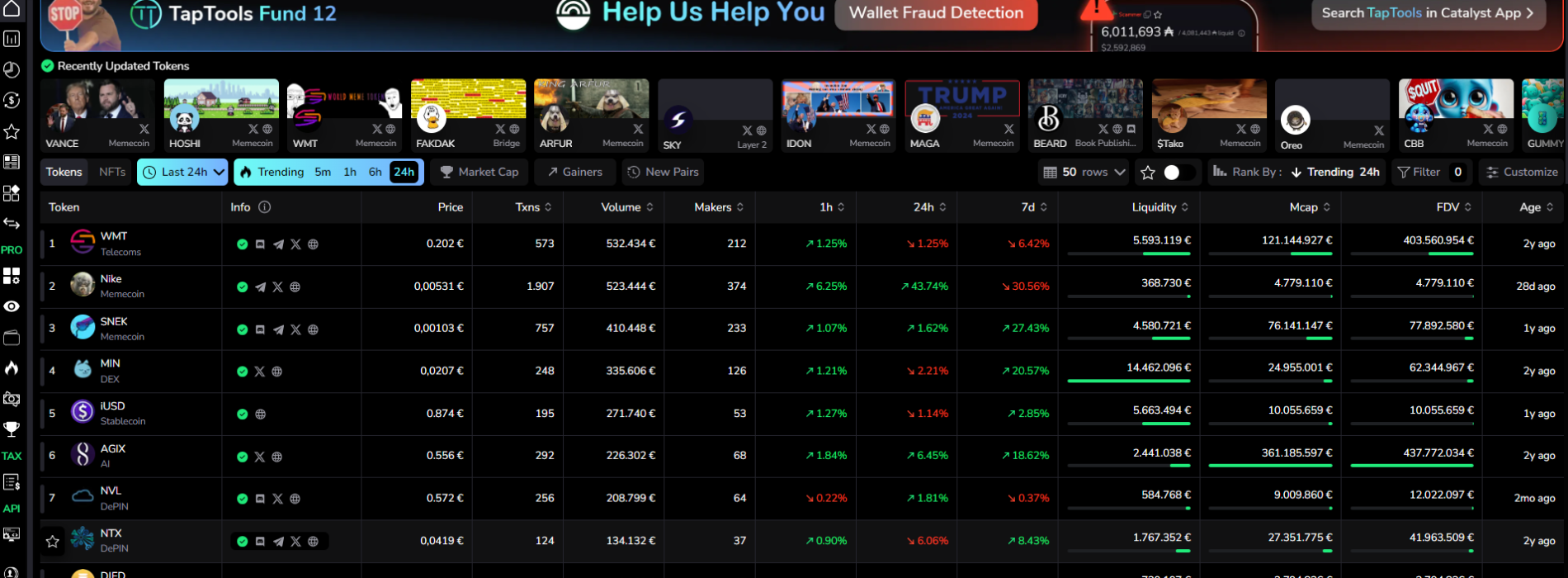1568x578 pixels.
Task: Toggle the favorites-only switch
Action: (1178, 173)
